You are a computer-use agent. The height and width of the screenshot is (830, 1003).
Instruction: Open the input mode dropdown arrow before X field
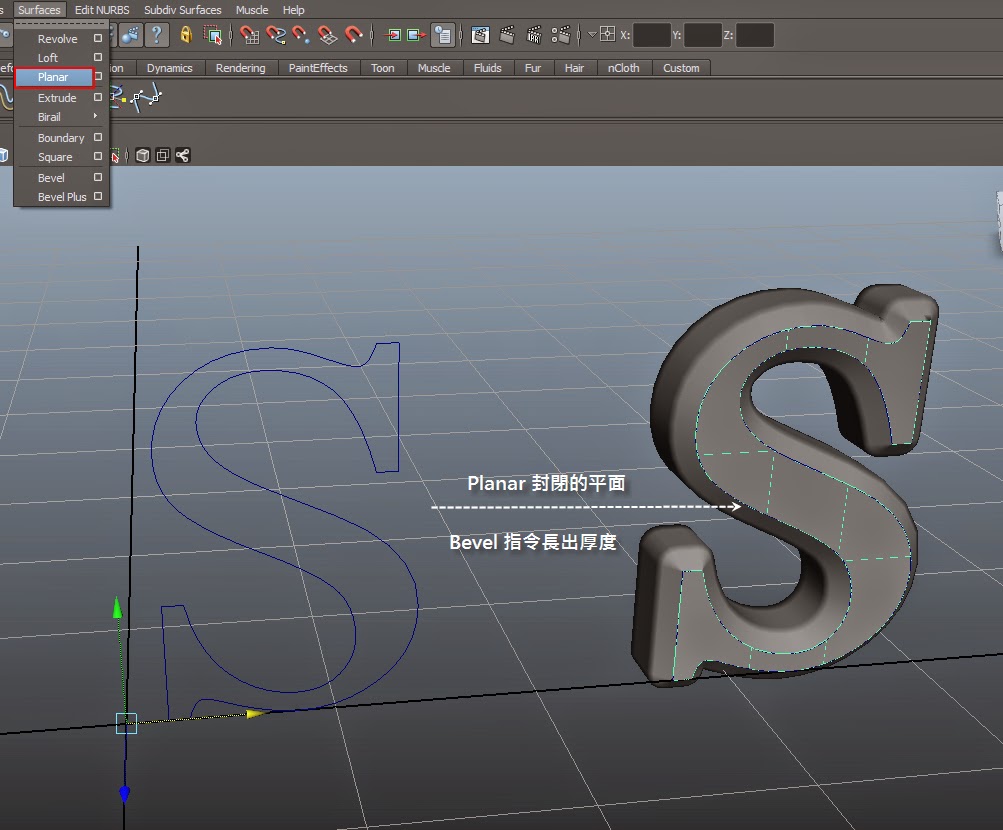click(592, 35)
